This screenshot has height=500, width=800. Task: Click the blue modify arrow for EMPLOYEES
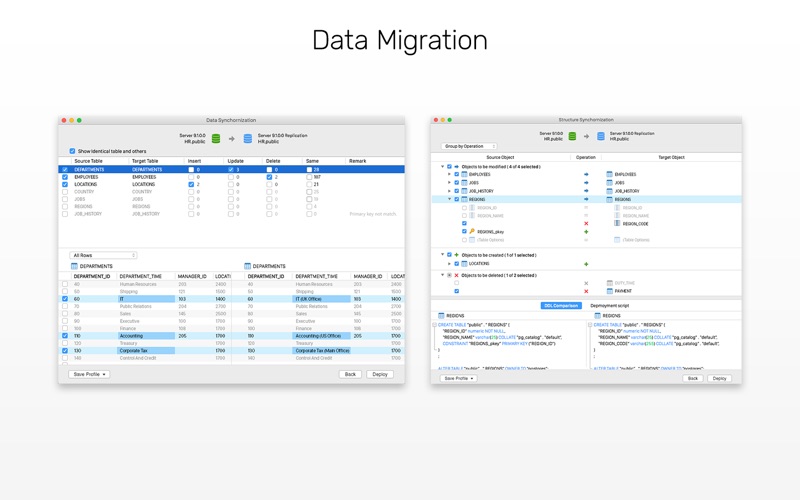pos(586,174)
